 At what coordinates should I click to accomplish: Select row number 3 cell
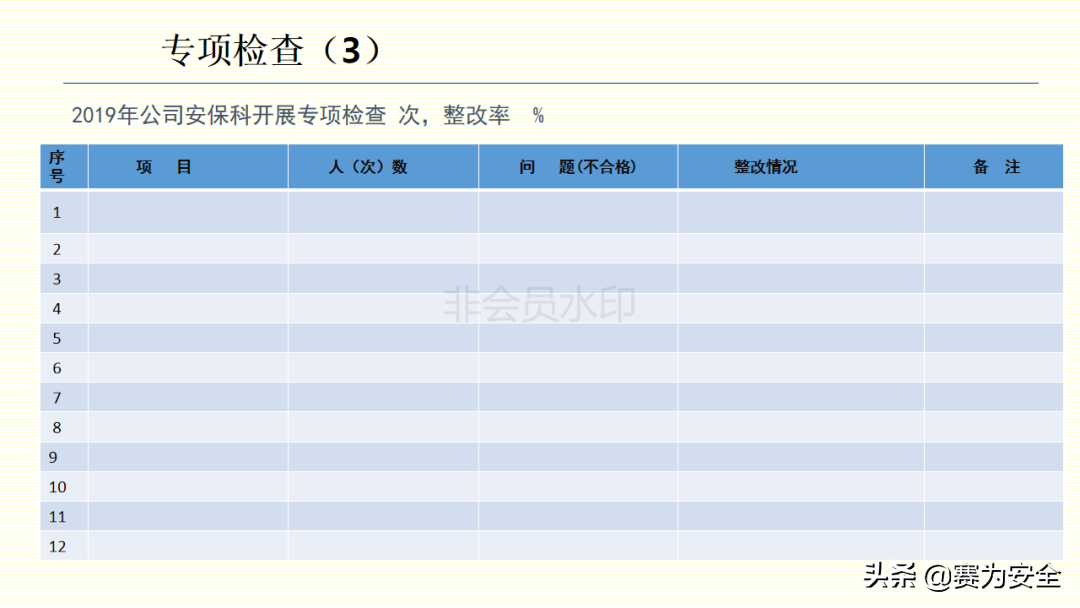coord(64,279)
